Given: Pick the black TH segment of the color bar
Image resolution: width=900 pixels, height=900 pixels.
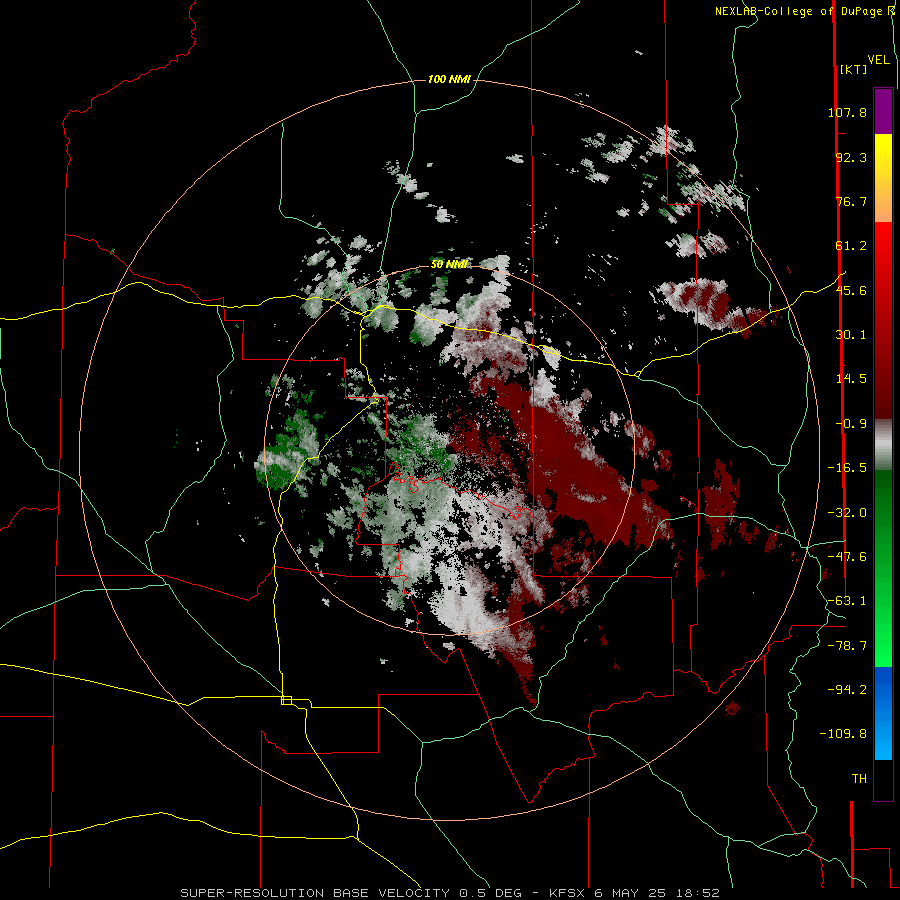Looking at the screenshot, I should [883, 779].
